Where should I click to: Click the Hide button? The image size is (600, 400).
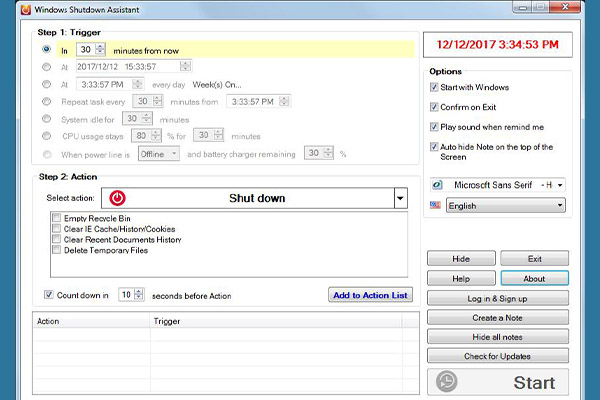click(461, 258)
